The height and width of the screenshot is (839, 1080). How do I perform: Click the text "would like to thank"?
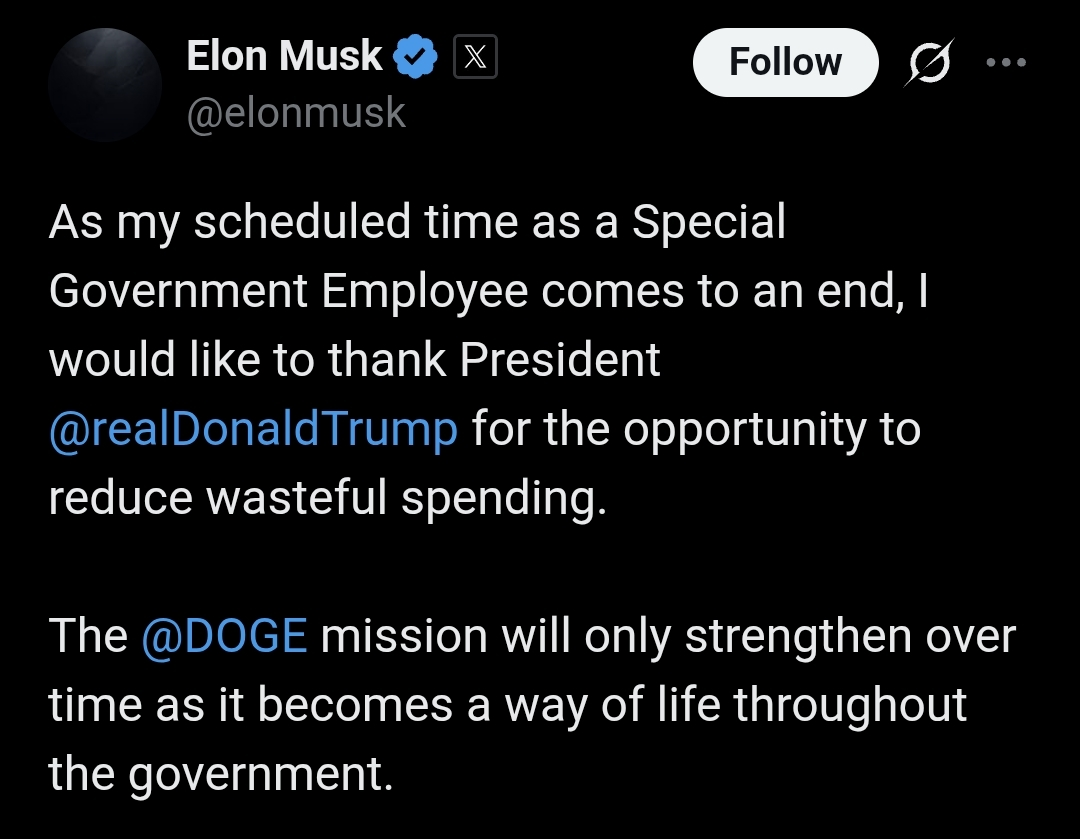click(247, 360)
